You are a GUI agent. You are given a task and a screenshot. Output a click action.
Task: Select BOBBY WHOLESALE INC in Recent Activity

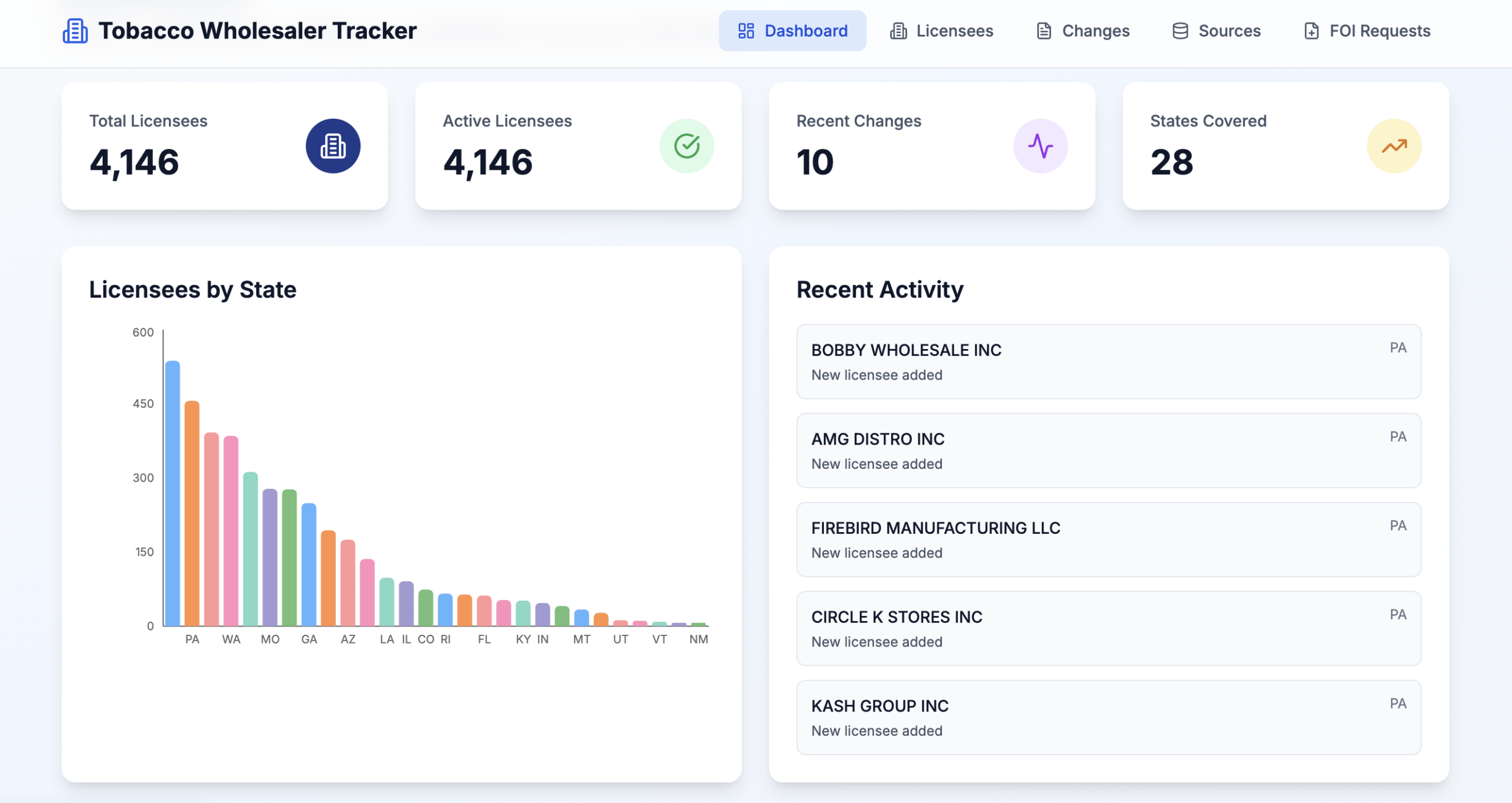[x=1109, y=361]
